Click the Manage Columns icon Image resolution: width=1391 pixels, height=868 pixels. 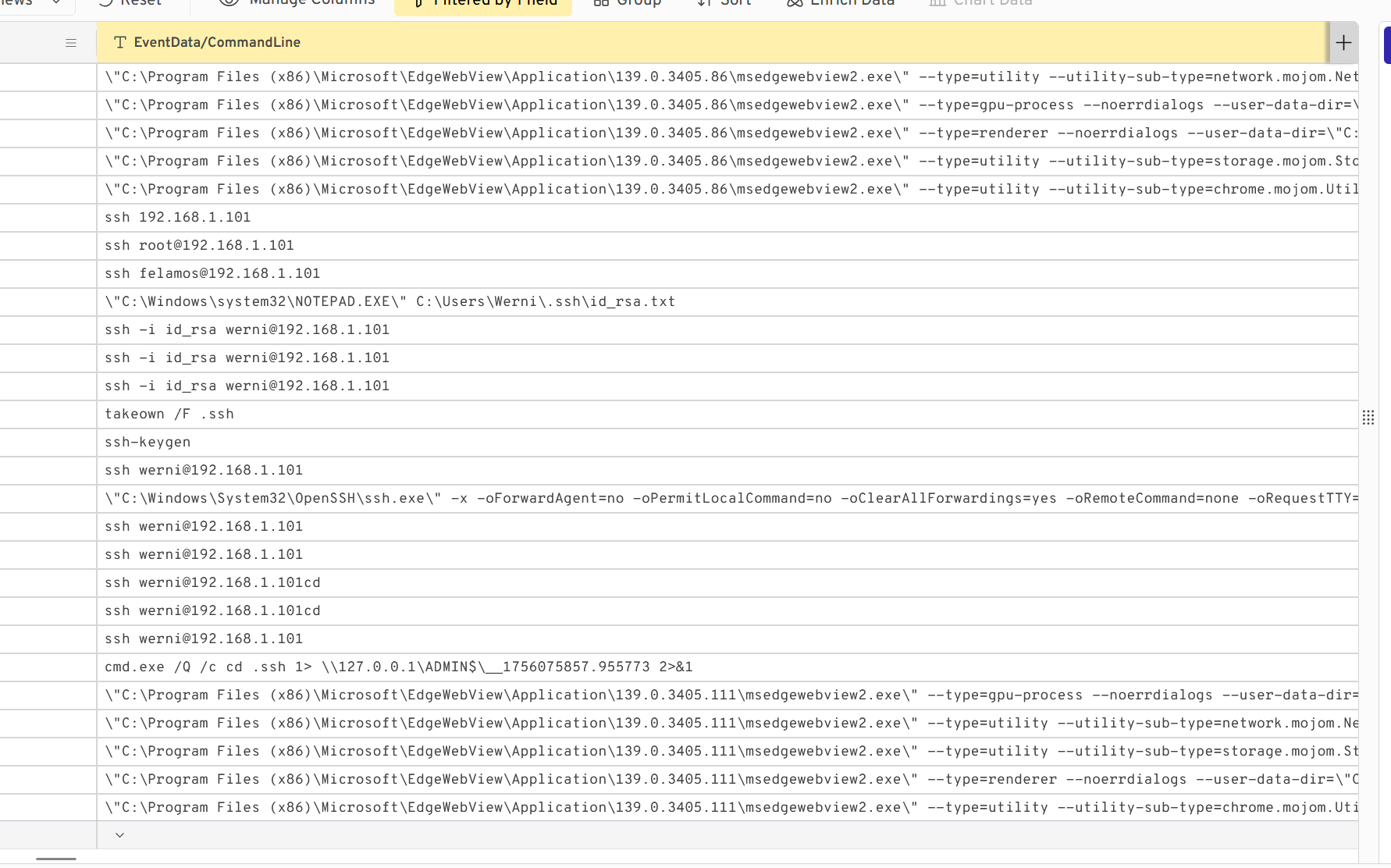227,3
